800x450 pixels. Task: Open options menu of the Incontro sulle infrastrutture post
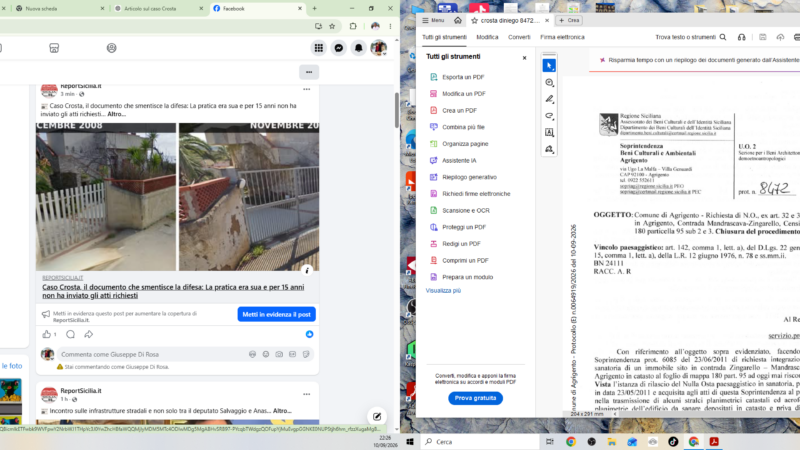click(307, 394)
